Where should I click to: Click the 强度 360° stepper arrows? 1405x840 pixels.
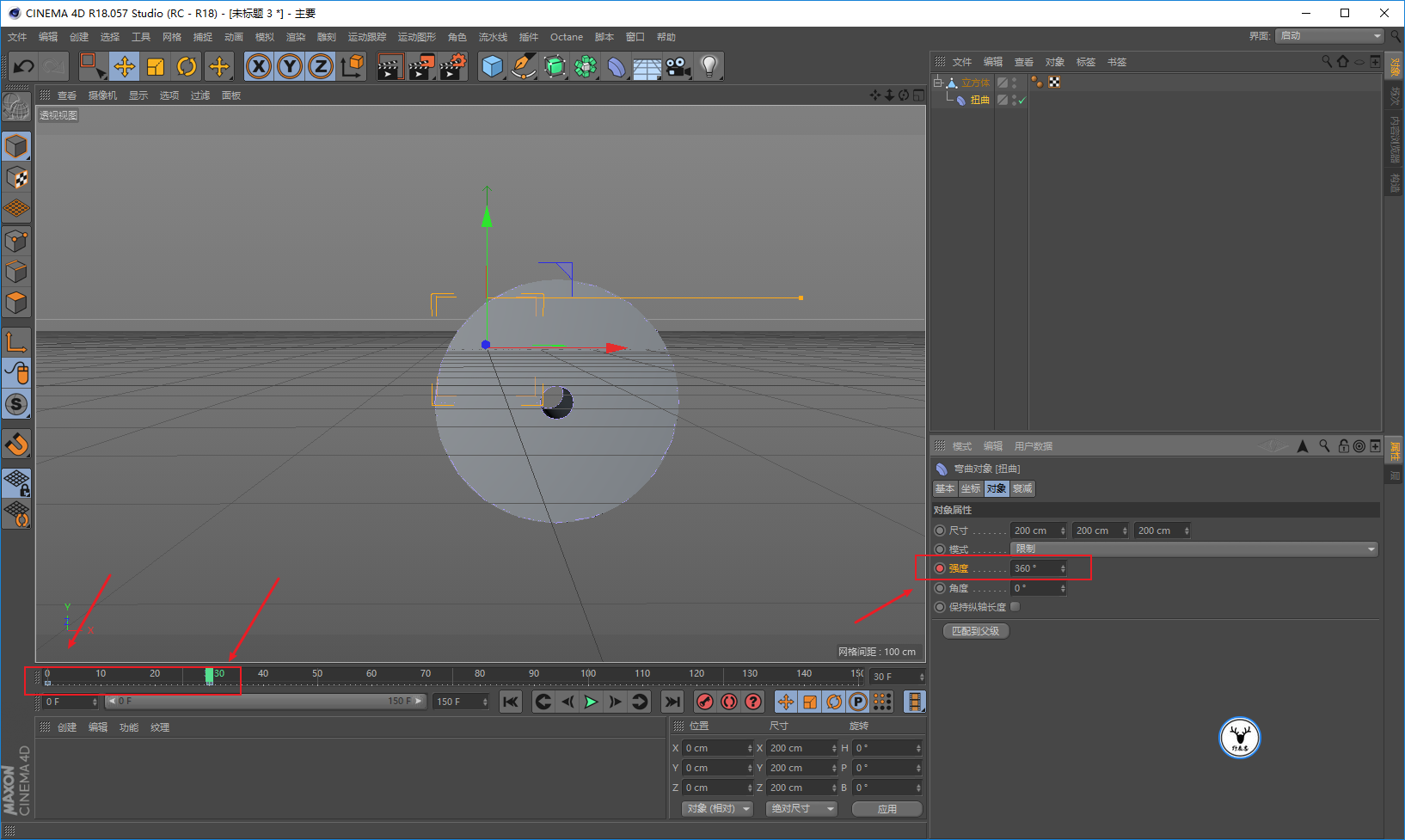click(1063, 568)
